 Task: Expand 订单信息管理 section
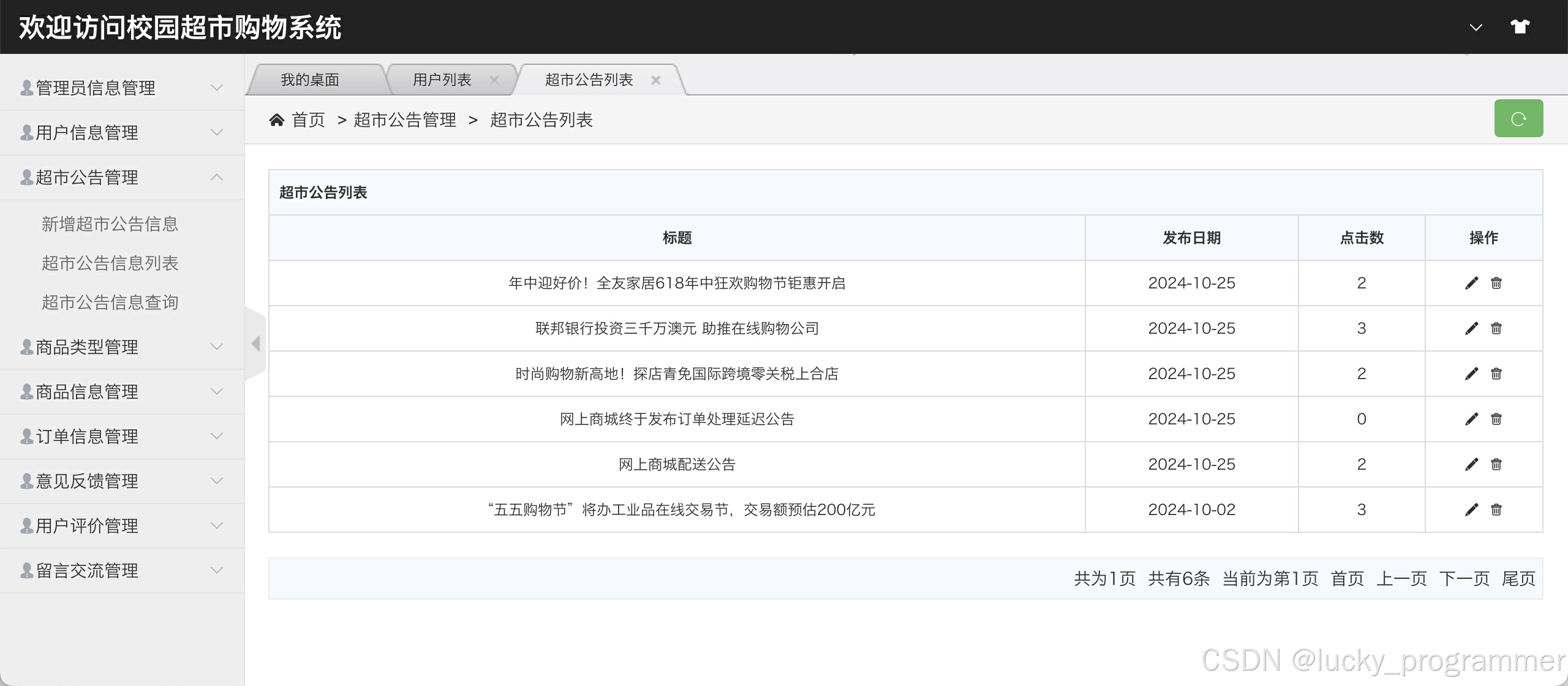[x=121, y=436]
